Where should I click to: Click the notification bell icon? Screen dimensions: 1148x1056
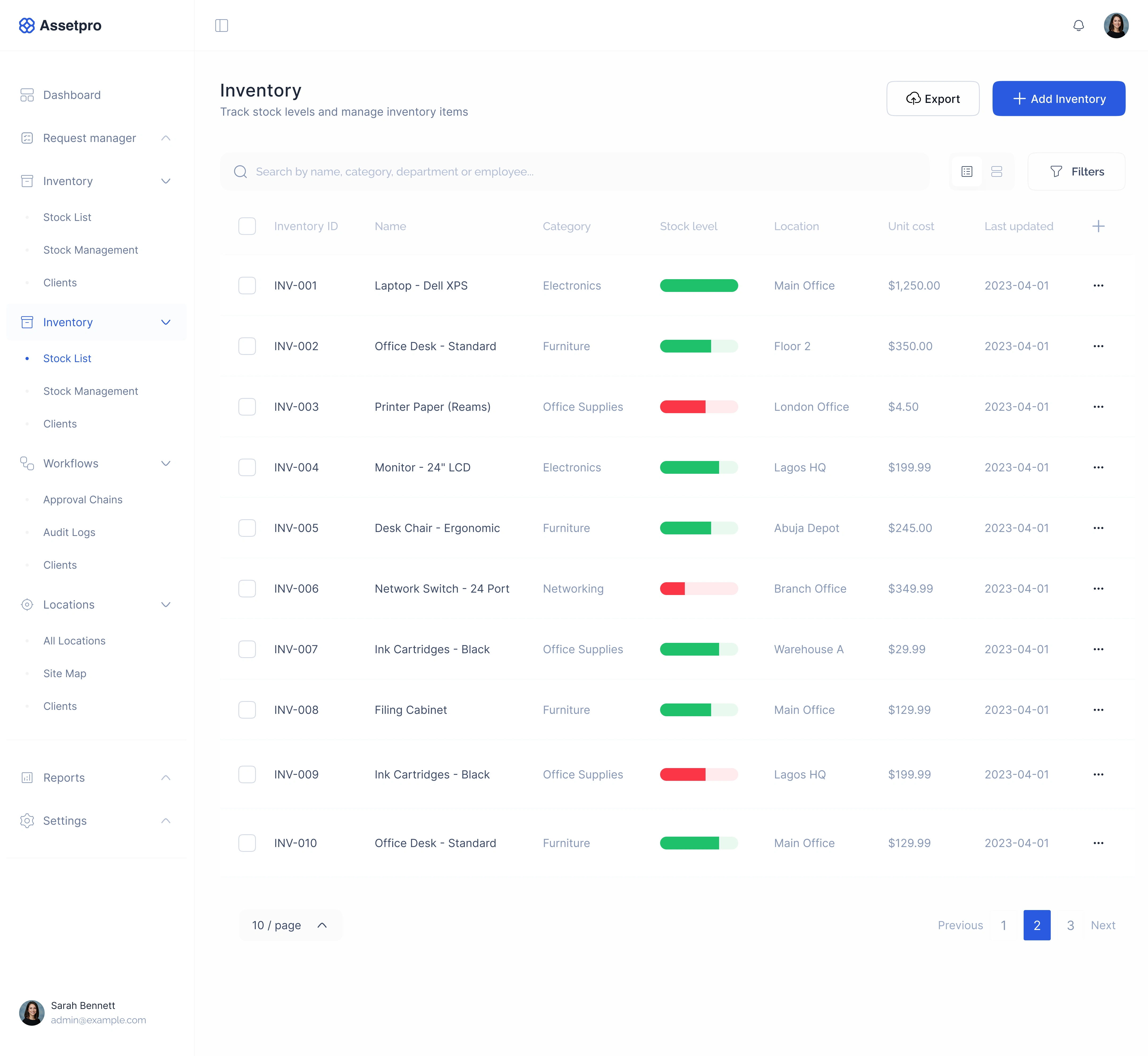coord(1078,26)
